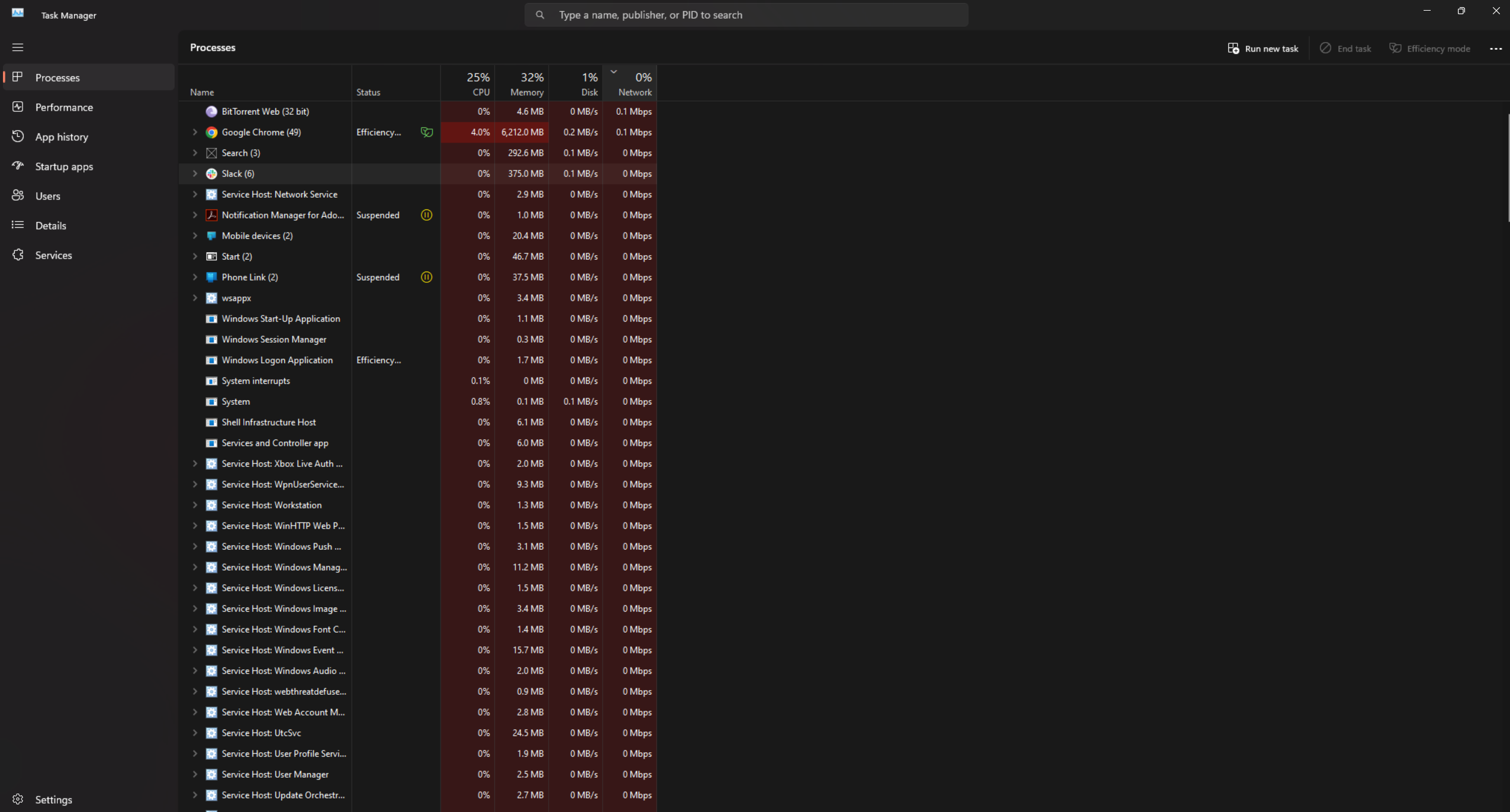Select the Windows Session Manager row
Screen dimensions: 1510x812
(418, 339)
